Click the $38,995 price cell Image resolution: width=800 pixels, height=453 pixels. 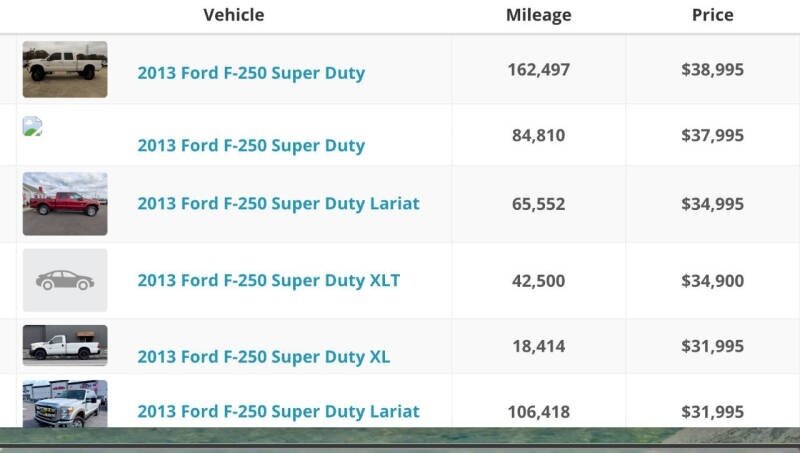tap(713, 69)
